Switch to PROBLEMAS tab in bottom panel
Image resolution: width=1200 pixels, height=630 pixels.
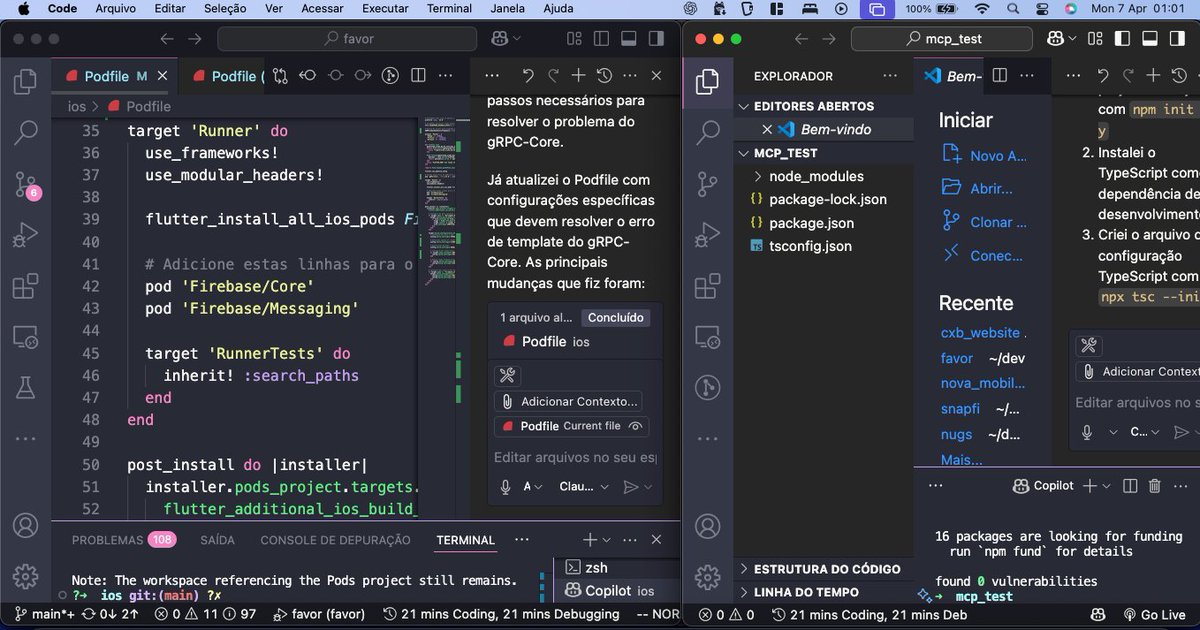tap(123, 540)
